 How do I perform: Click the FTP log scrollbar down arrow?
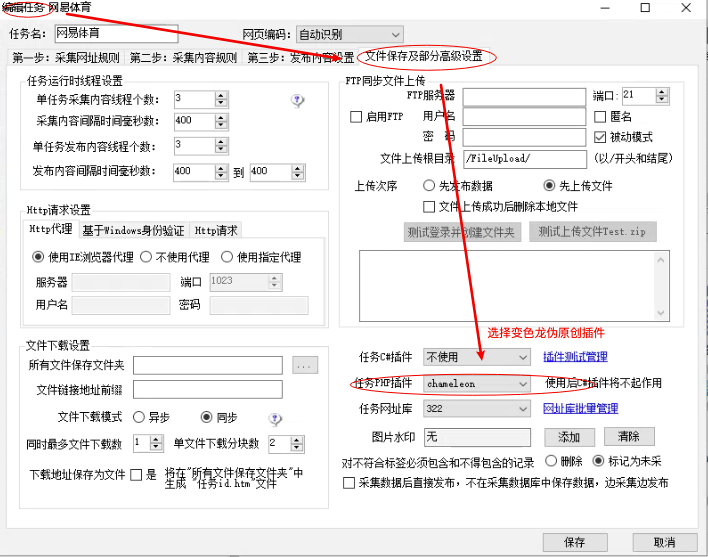(661, 313)
